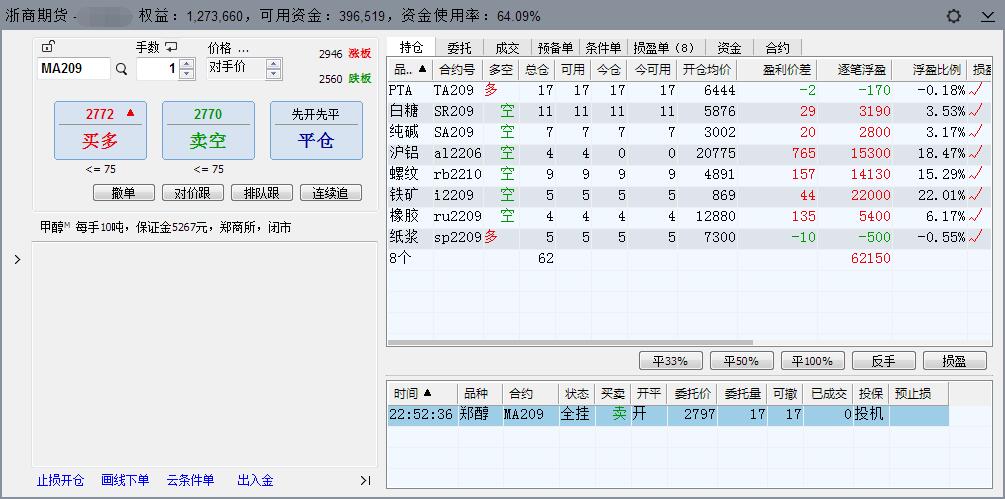The height and width of the screenshot is (499, 1005).
Task: Open the top-right dropdown menu arrow
Action: (987, 16)
